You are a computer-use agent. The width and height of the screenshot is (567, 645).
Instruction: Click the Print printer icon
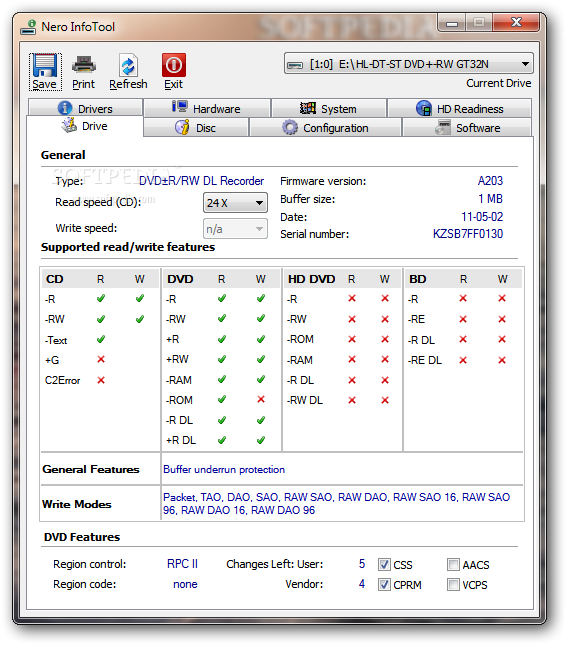(x=84, y=65)
